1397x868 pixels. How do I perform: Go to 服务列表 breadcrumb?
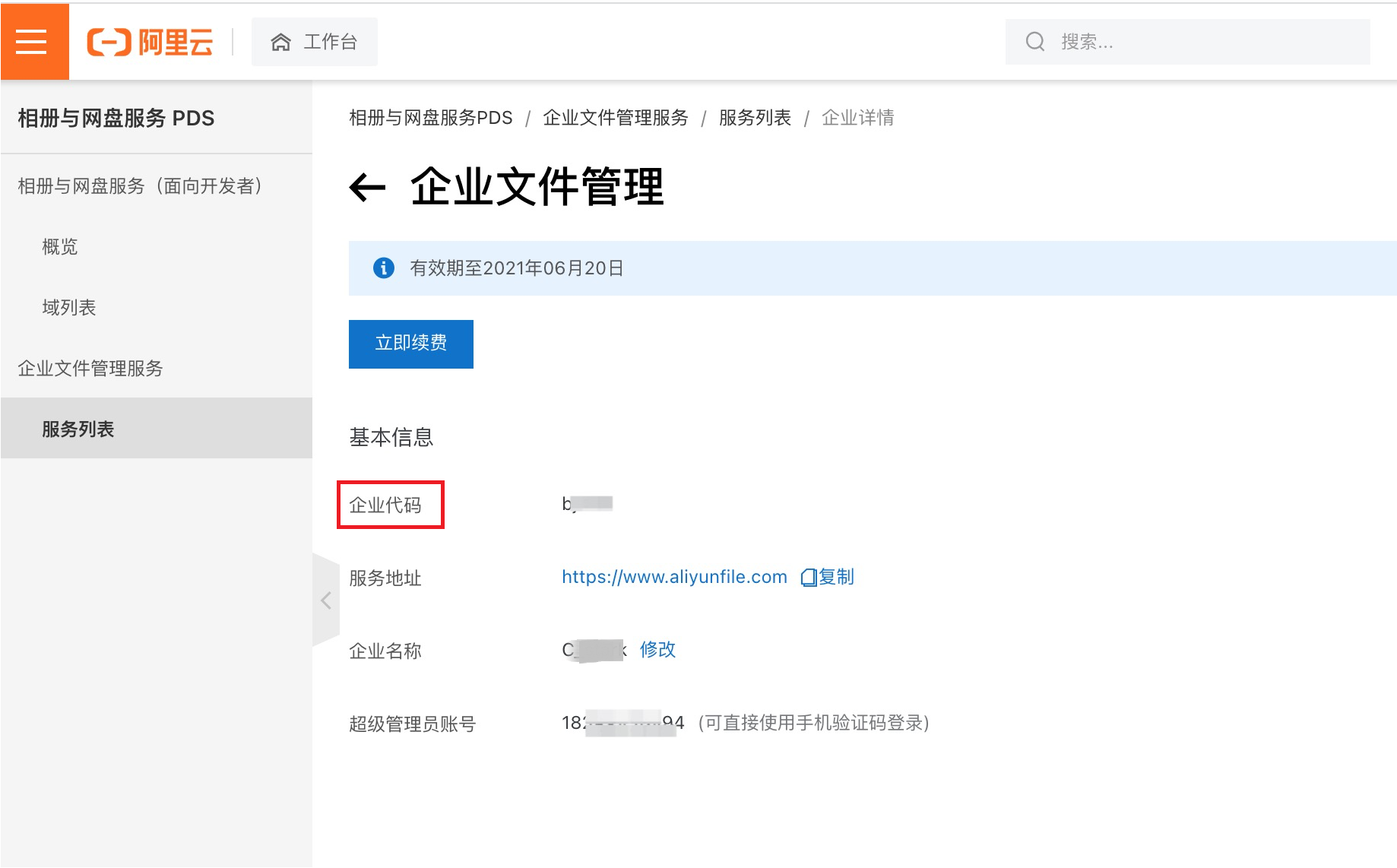(755, 118)
